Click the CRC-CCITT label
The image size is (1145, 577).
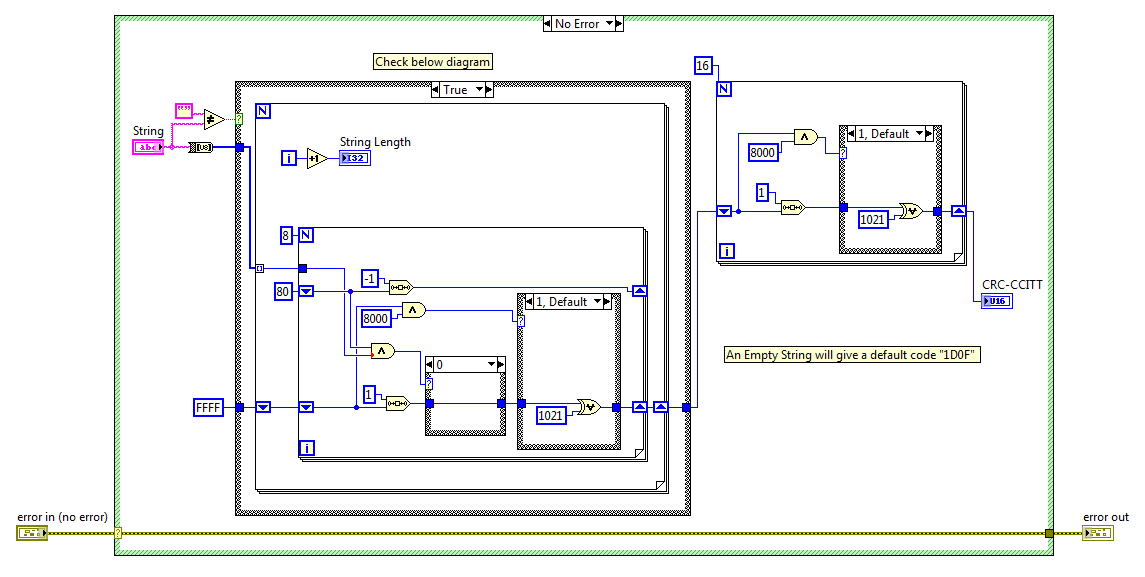pos(1012,284)
